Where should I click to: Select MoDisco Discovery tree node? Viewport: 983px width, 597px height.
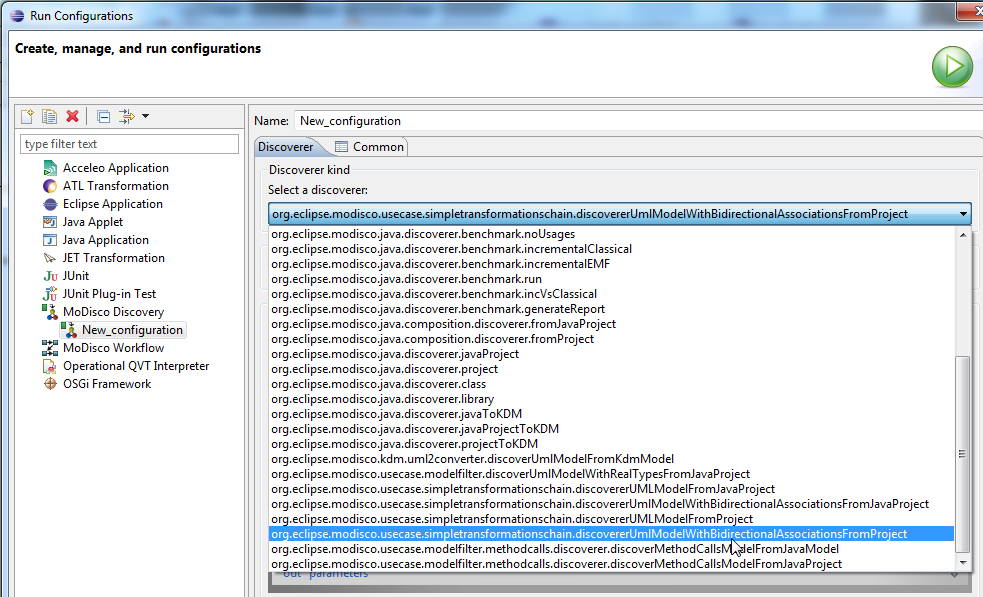click(113, 312)
